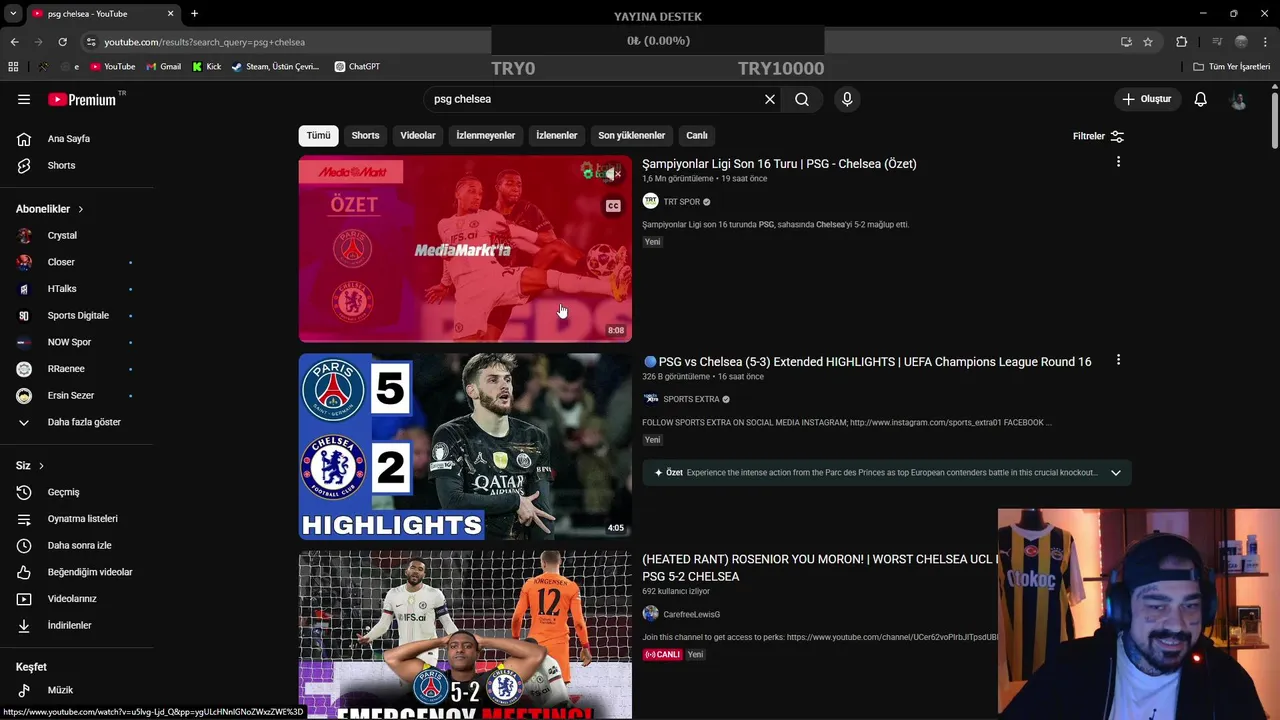
Task: Toggle mute on video preview
Action: coord(611,174)
